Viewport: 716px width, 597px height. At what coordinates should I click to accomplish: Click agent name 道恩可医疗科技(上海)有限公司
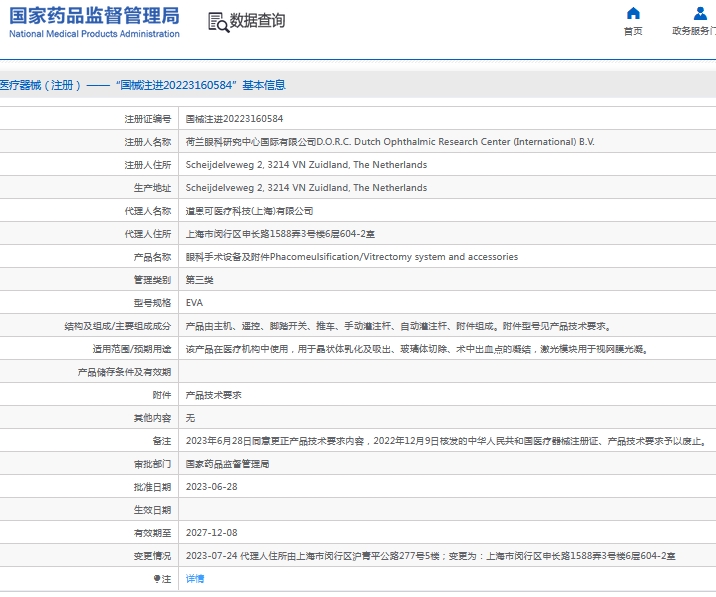click(x=249, y=211)
